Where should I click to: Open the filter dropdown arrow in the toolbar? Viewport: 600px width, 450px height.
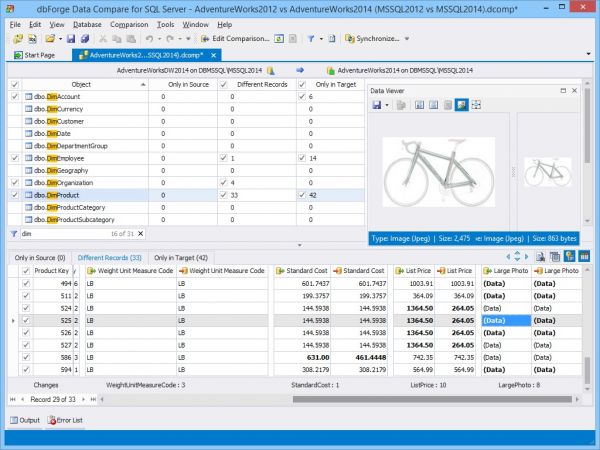(321, 39)
